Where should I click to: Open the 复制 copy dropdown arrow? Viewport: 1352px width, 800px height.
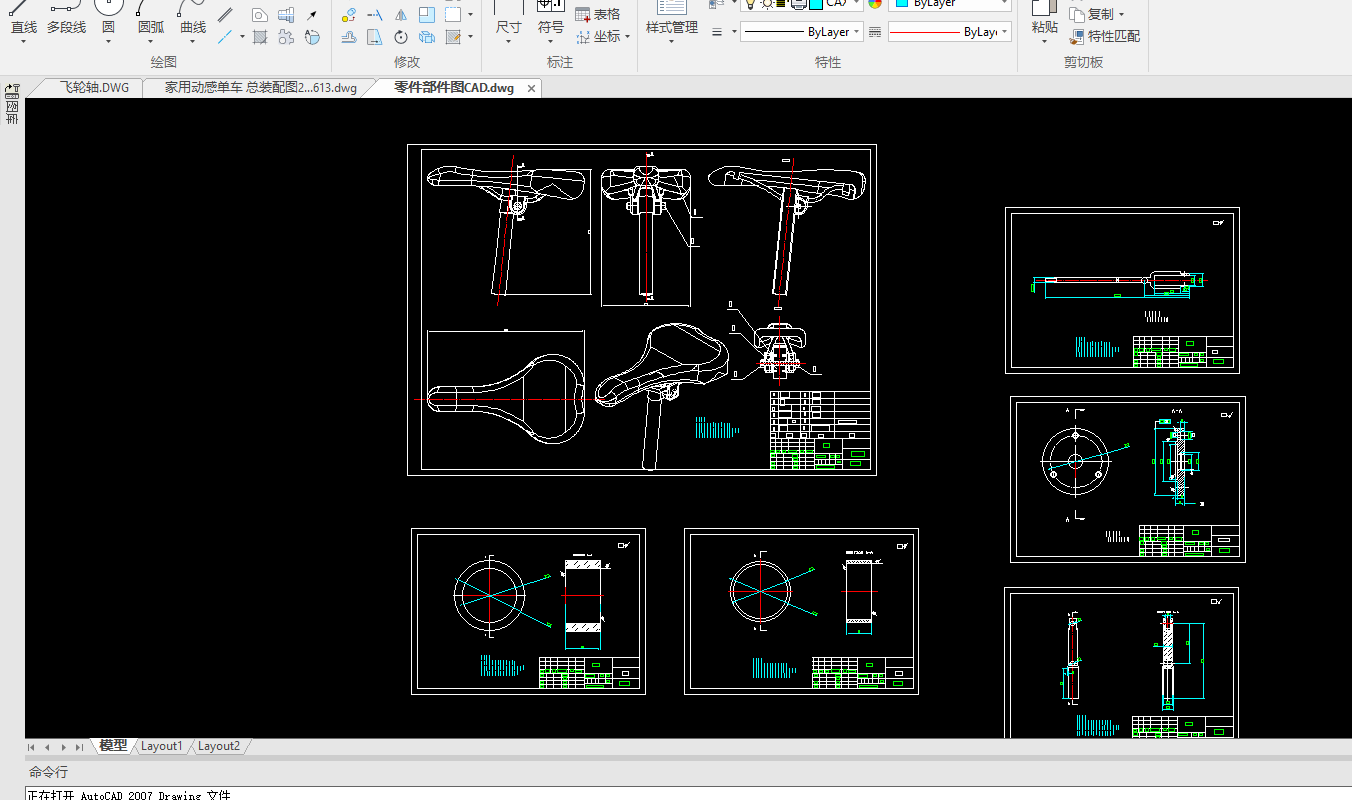pyautogui.click(x=1121, y=15)
